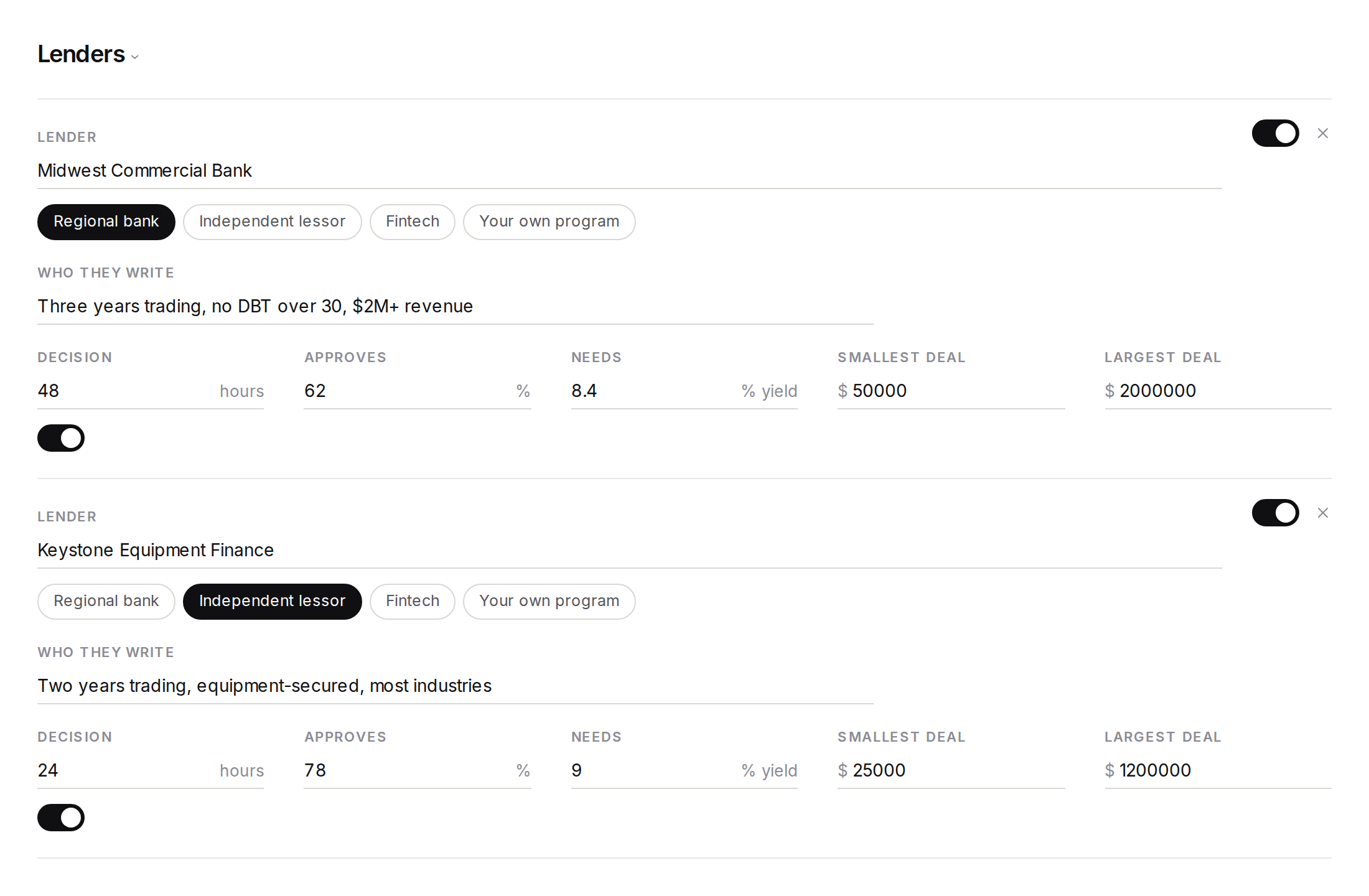Select Independent lessor for Keystone Equipment Finance
This screenshot has height=896, width=1369.
[x=273, y=601]
